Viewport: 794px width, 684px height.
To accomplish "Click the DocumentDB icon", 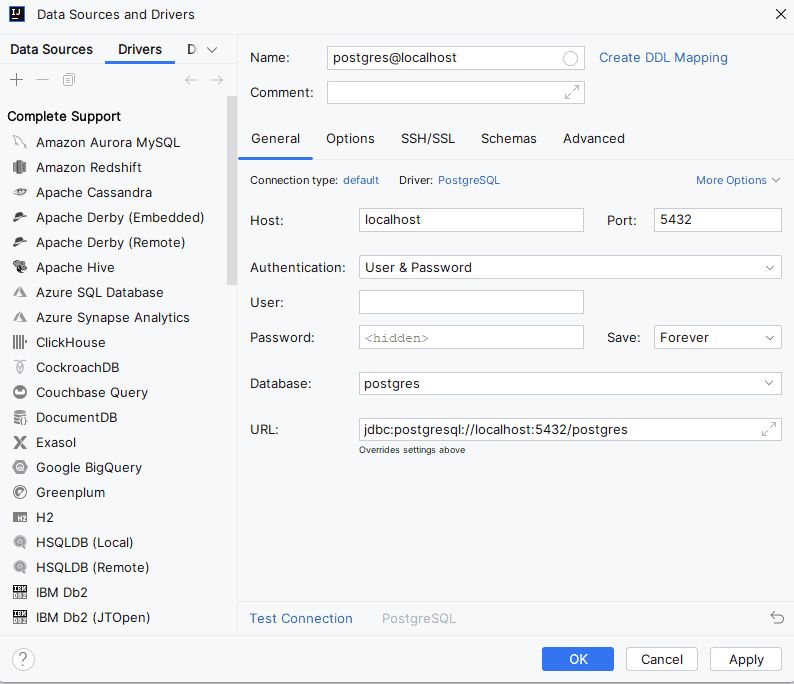I will coord(20,418).
